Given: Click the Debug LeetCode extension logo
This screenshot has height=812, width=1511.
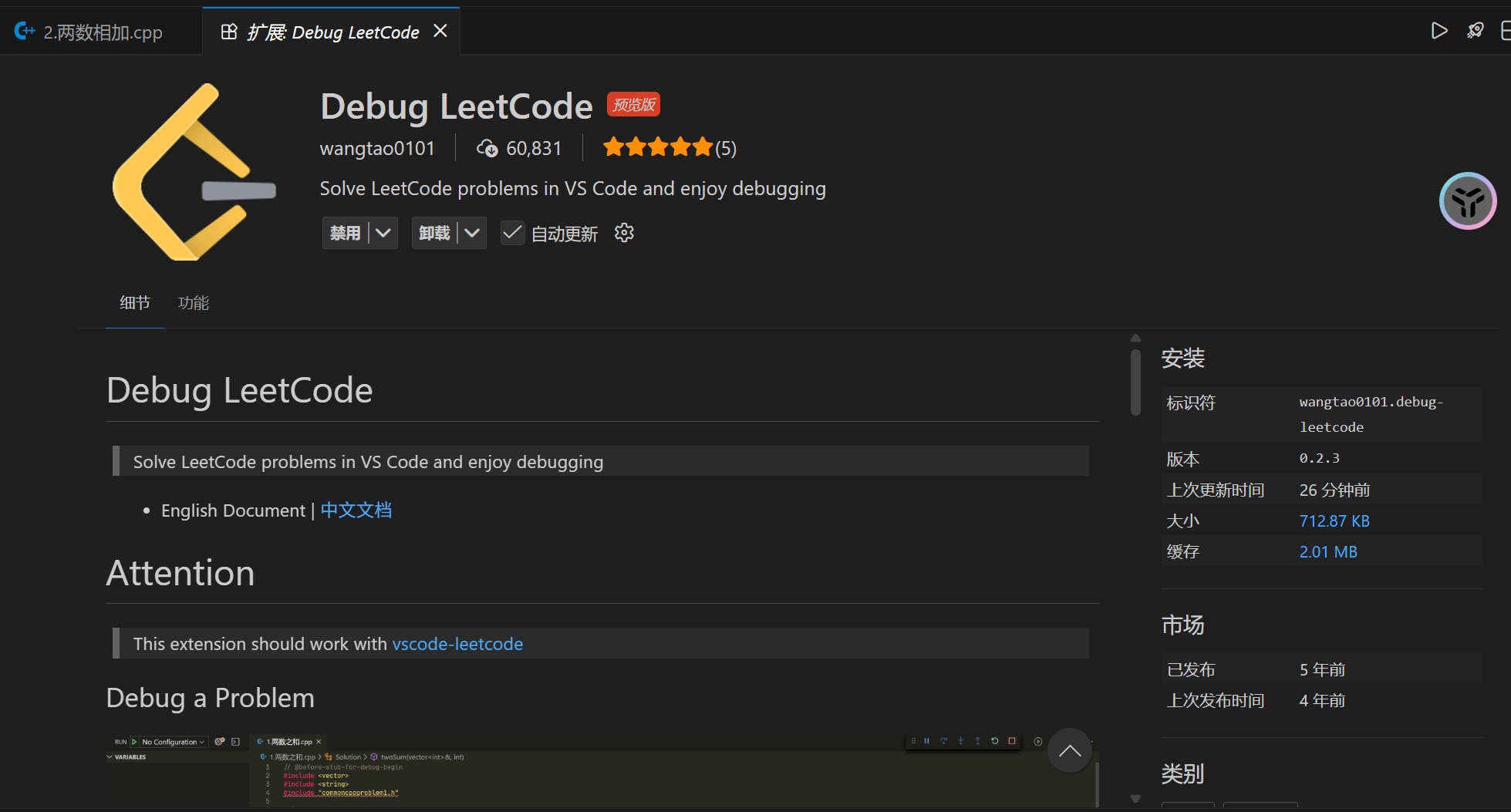Looking at the screenshot, I should click(195, 171).
